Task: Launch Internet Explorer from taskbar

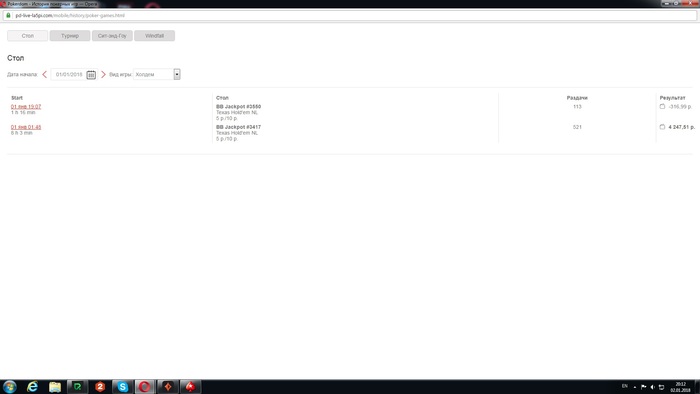Action: (x=32, y=386)
